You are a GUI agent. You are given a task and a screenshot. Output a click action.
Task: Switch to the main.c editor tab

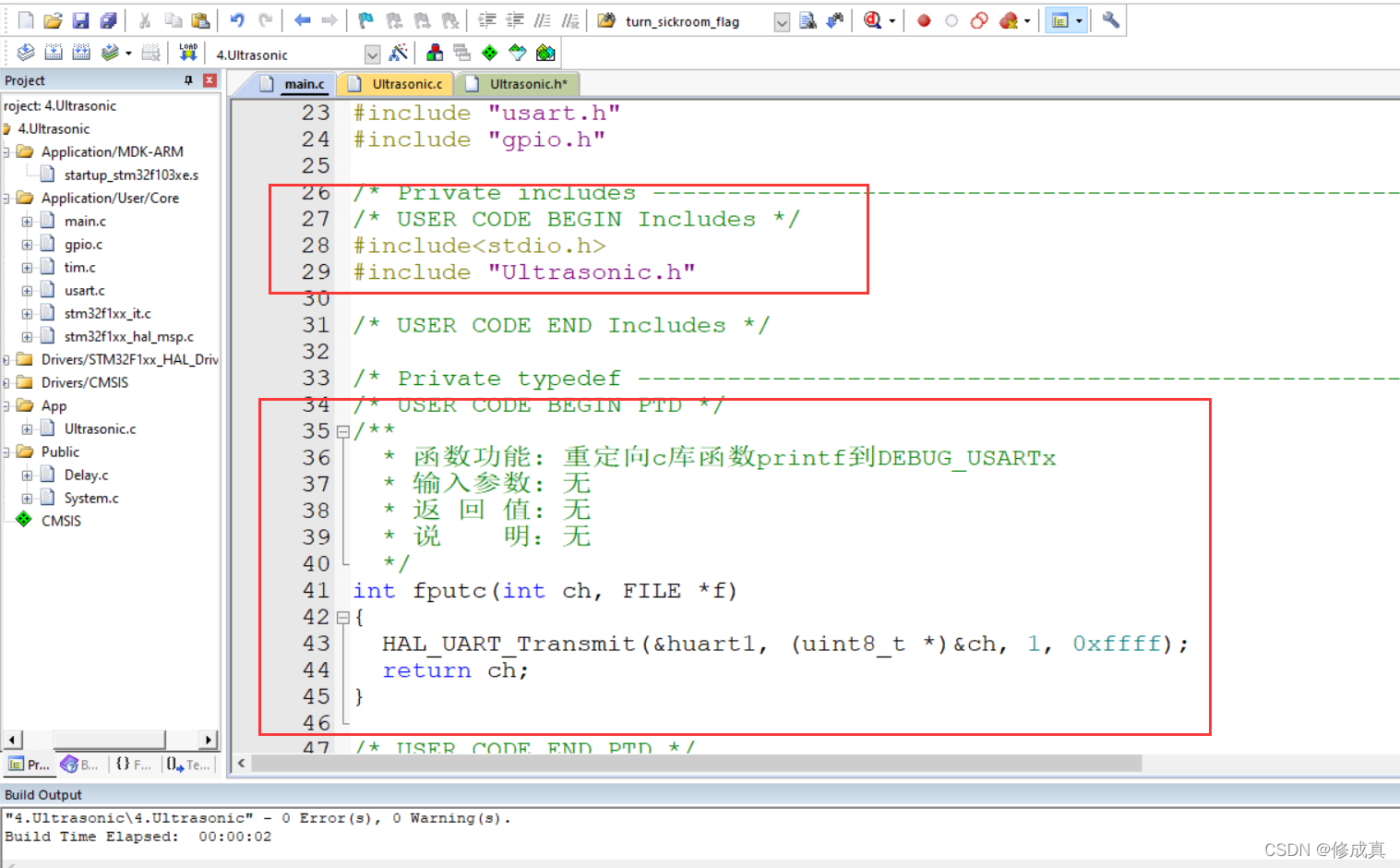pos(293,84)
